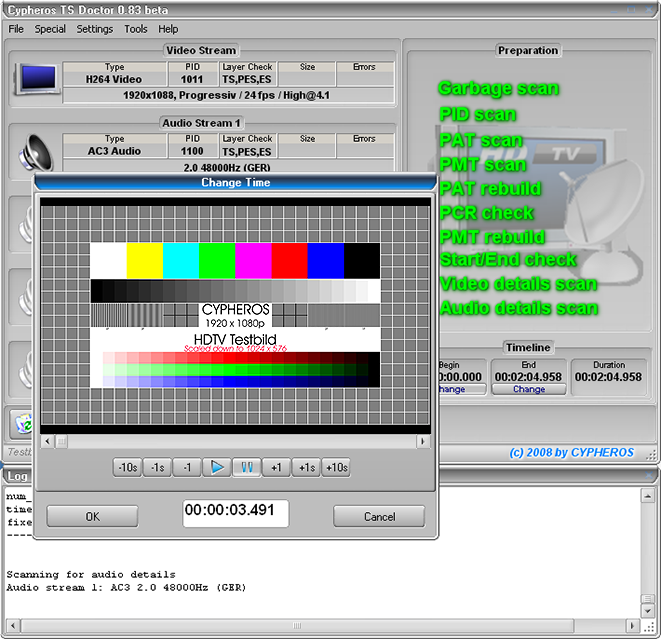Click the Audio stream 1 log line
The image size is (661, 639).
pos(126,588)
